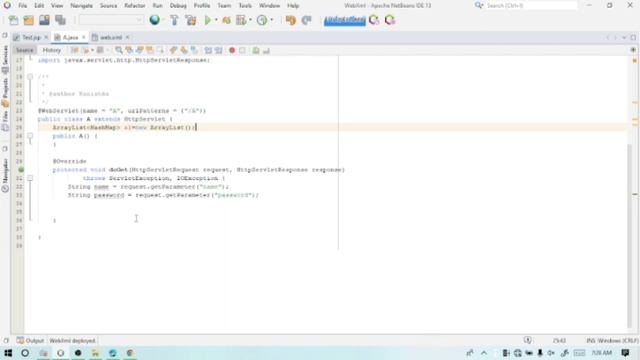Maximize the editor window via corner icon

click(633, 38)
